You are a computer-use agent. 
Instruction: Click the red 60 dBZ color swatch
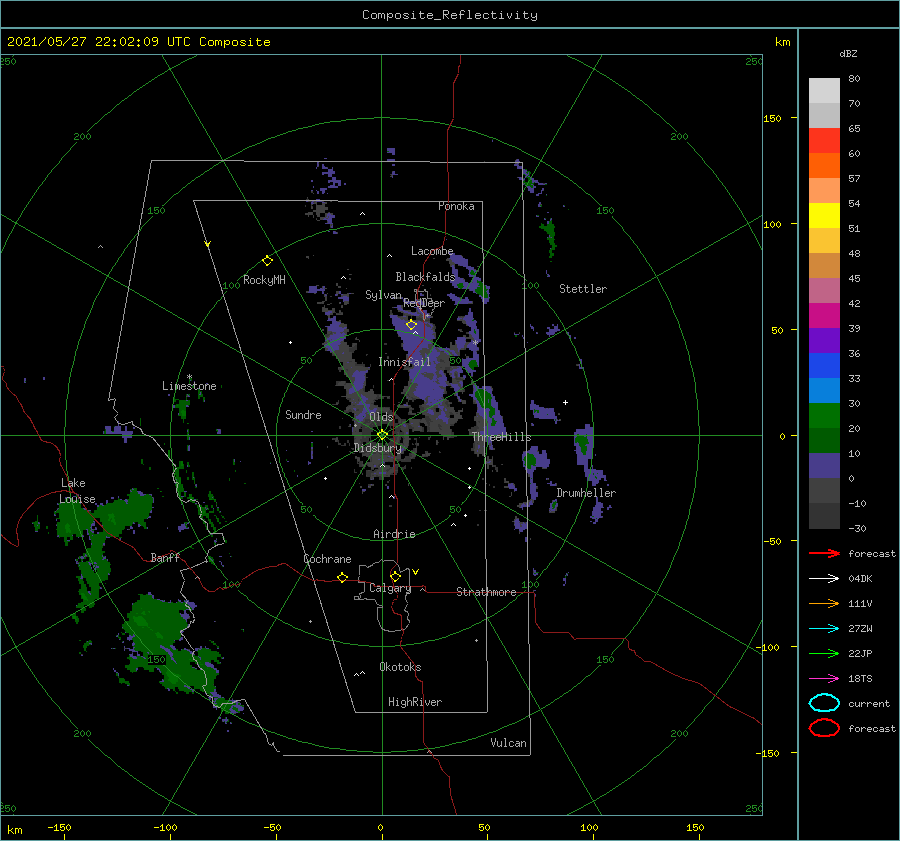(824, 141)
